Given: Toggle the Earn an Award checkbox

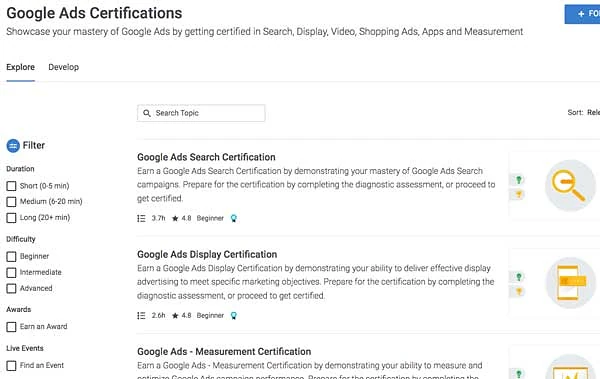Looking at the screenshot, I should pos(11,327).
